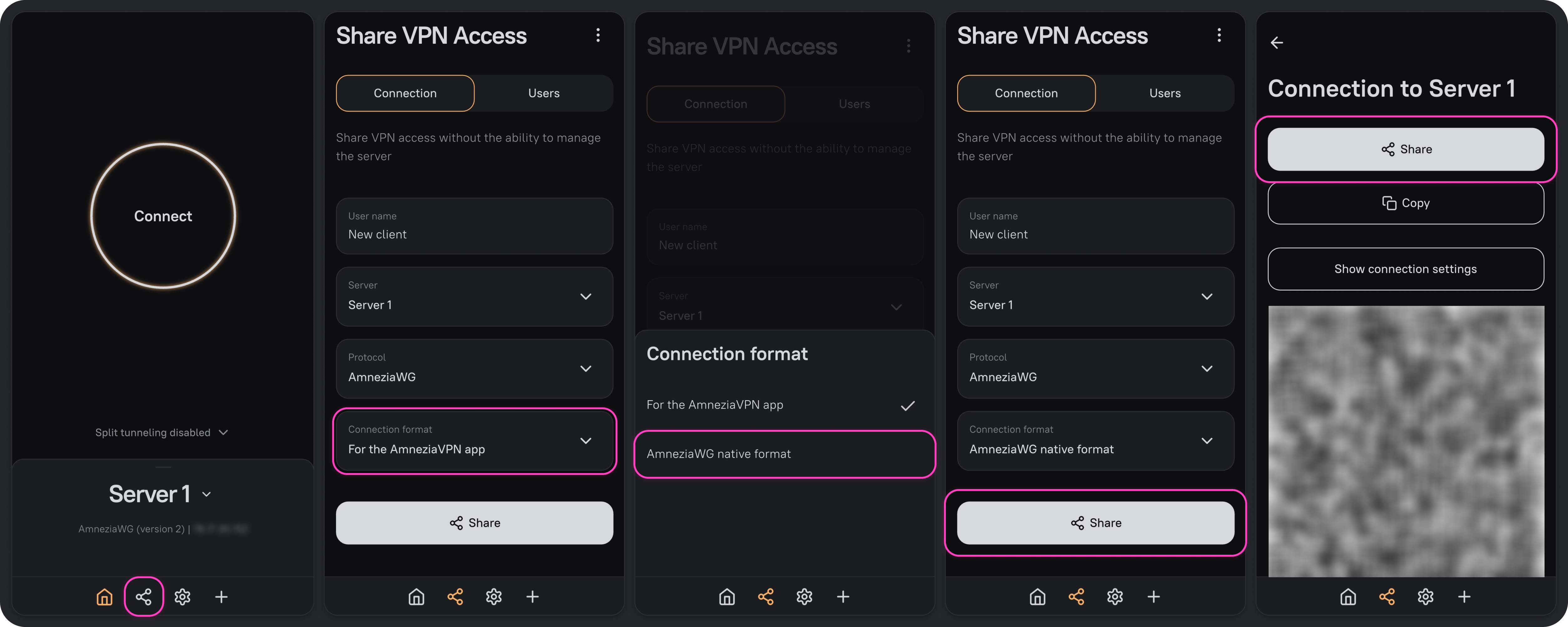The width and height of the screenshot is (1568, 627).
Task: Choose AmneziaWG native format option
Action: (784, 454)
